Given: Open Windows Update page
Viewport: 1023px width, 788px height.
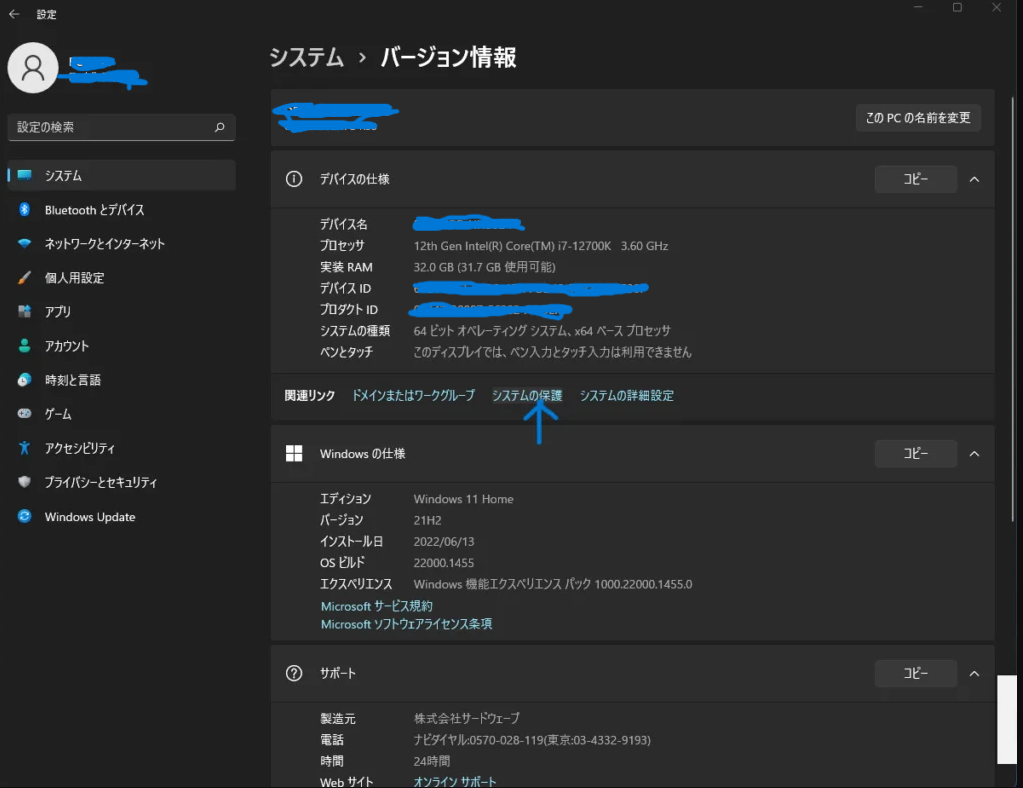Looking at the screenshot, I should (121, 517).
